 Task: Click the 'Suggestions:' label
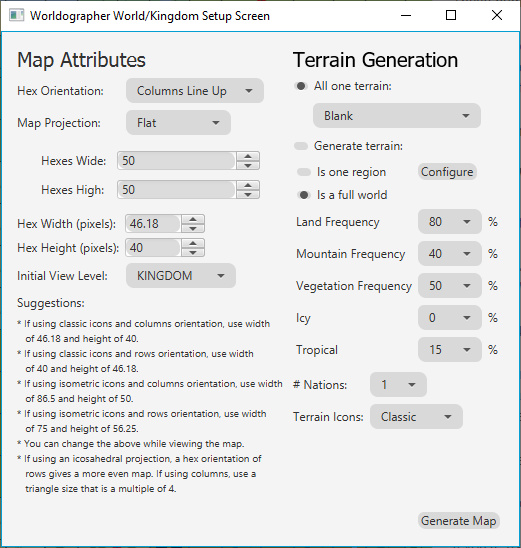(51, 303)
